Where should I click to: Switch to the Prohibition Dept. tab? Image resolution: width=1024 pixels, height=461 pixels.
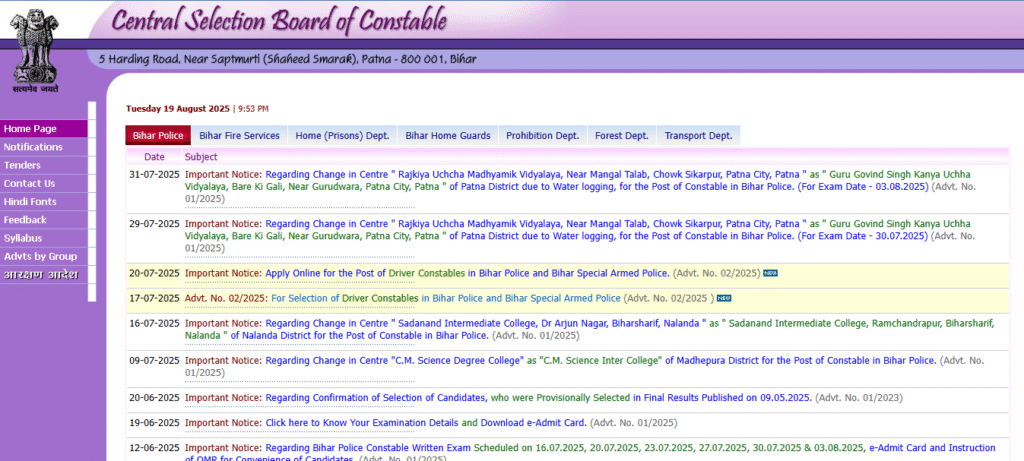(542, 136)
